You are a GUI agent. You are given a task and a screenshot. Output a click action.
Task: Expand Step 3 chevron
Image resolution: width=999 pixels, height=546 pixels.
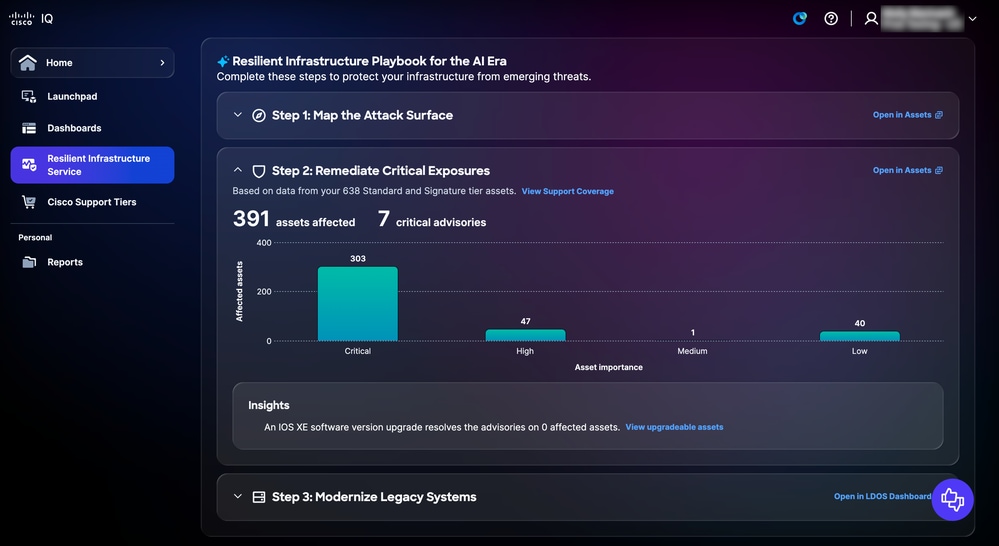pos(238,496)
